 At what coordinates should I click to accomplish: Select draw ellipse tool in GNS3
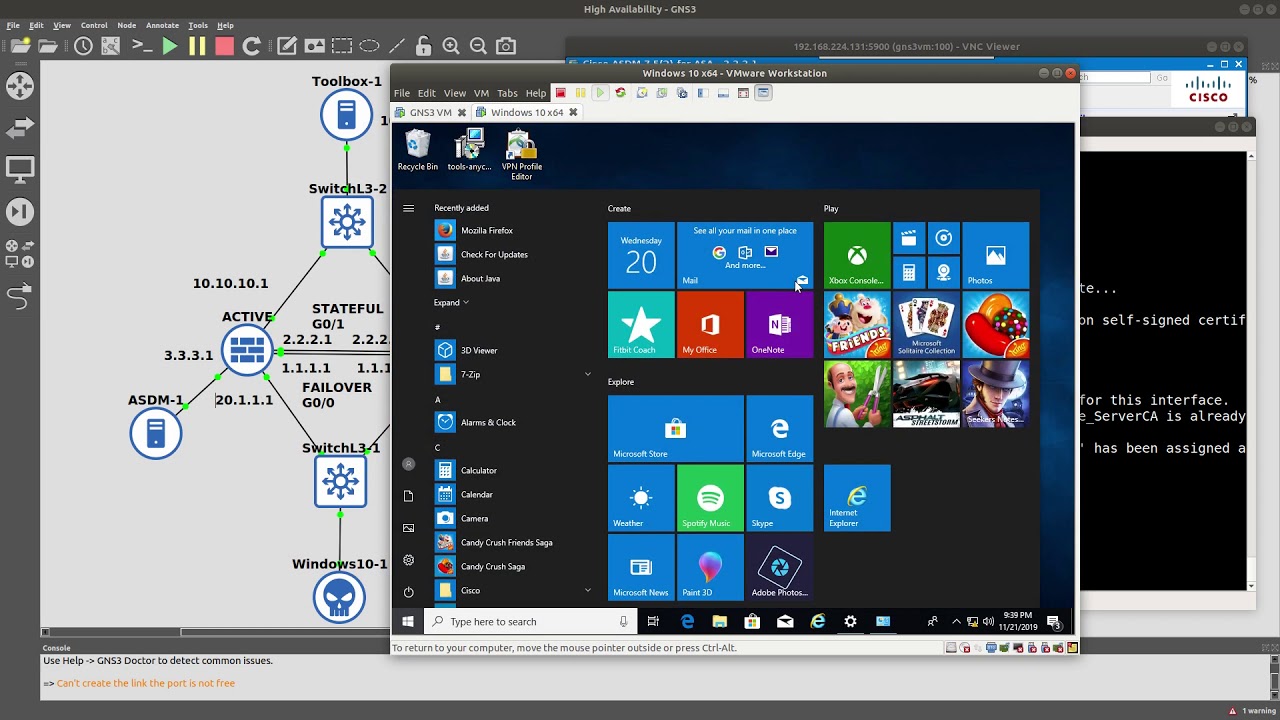click(369, 46)
